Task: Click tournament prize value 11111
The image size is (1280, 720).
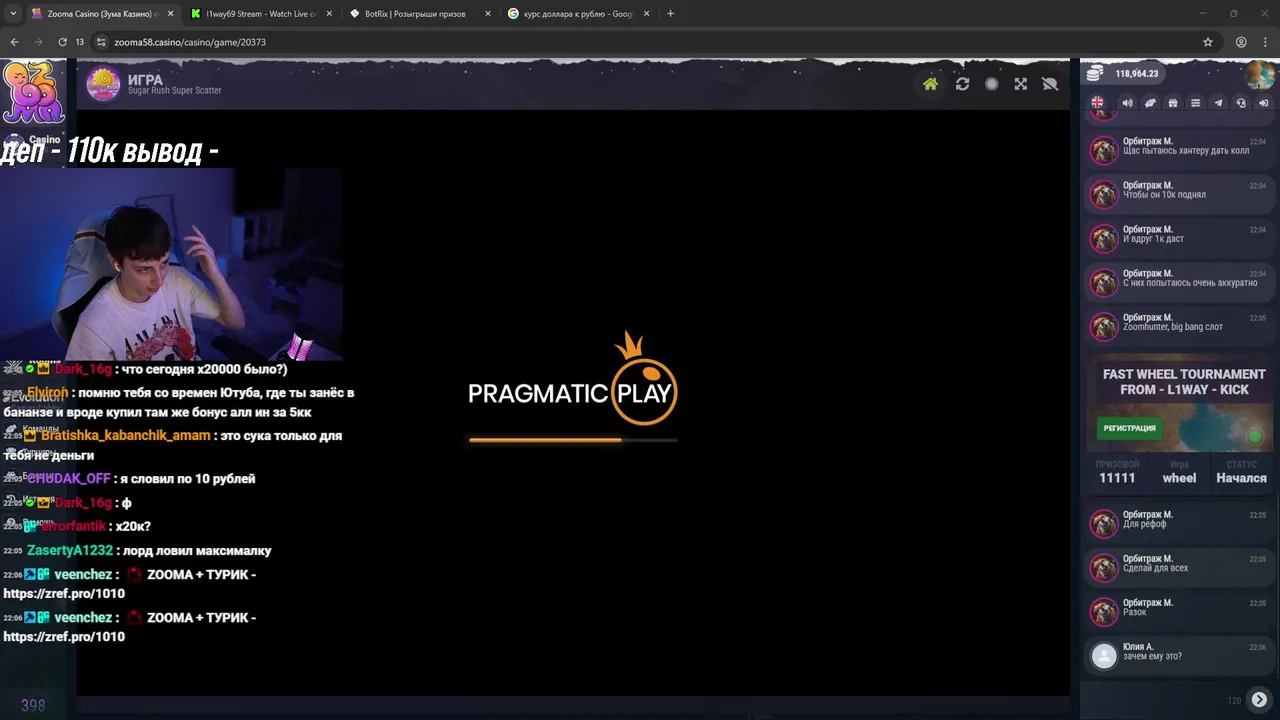Action: click(1117, 478)
